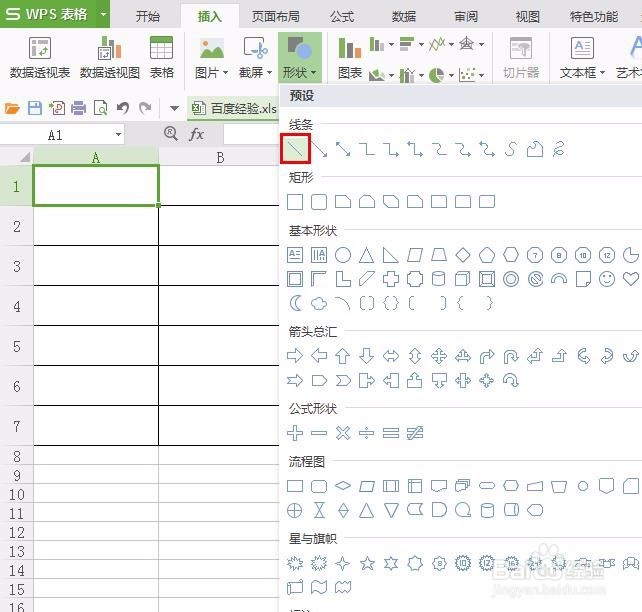Viewport: 642px width, 612px height.
Task: Insert the wave flag shape
Action: point(319,587)
